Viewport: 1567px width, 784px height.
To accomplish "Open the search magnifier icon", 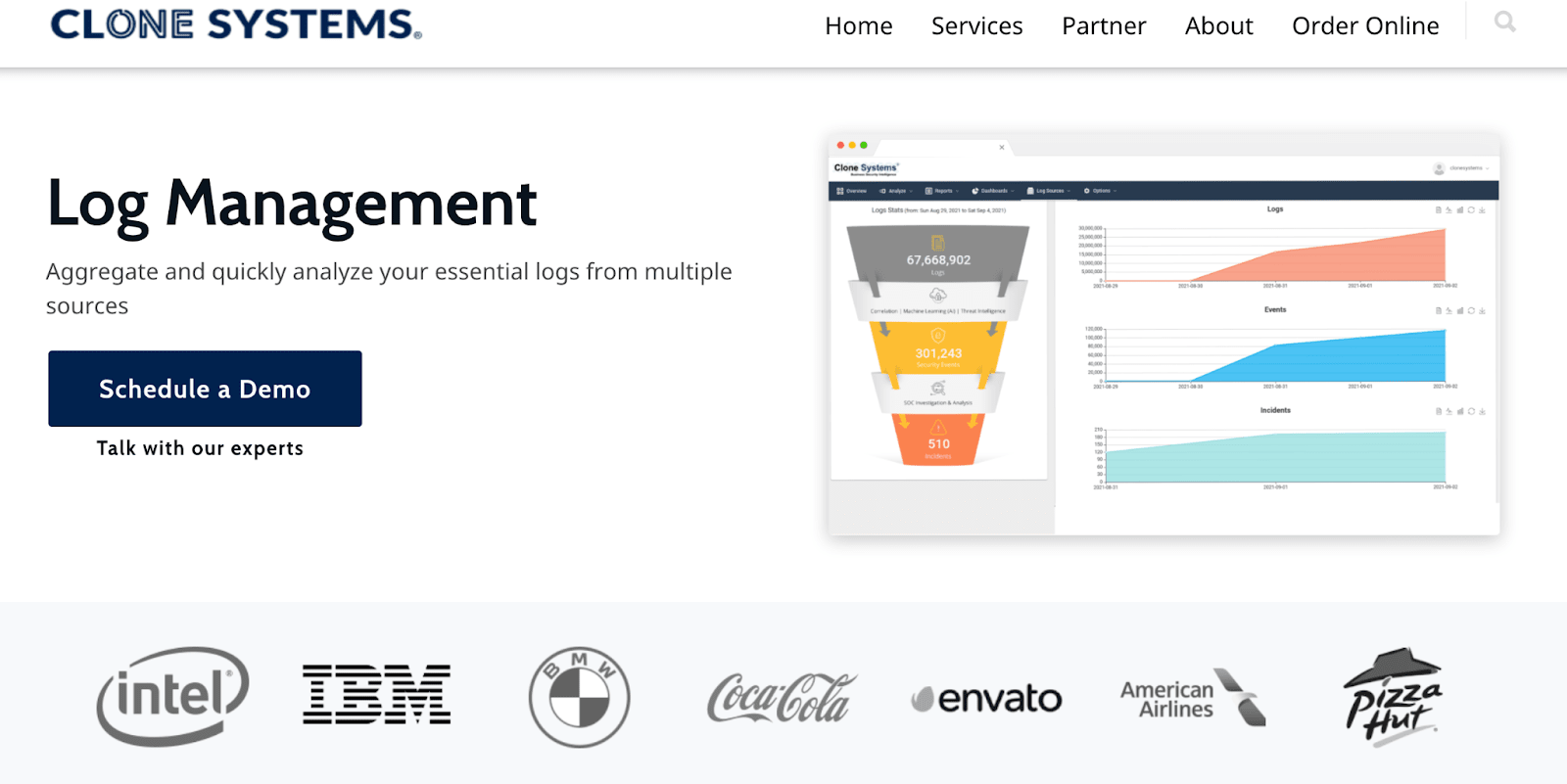I will pyautogui.click(x=1505, y=22).
